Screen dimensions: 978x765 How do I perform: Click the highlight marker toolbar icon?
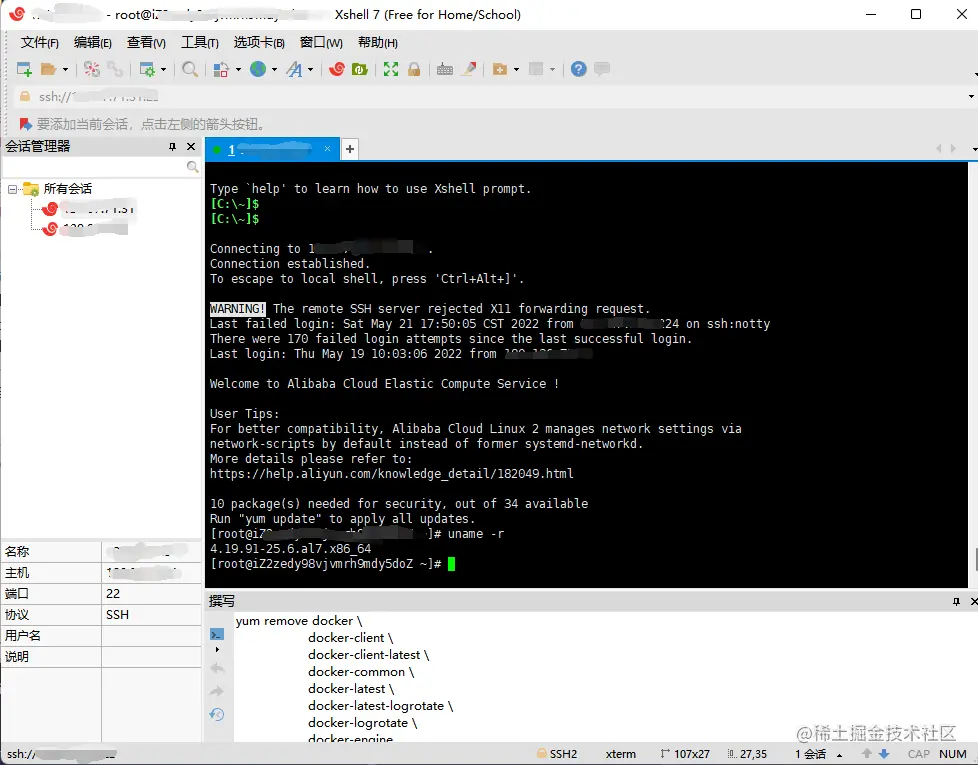click(469, 69)
